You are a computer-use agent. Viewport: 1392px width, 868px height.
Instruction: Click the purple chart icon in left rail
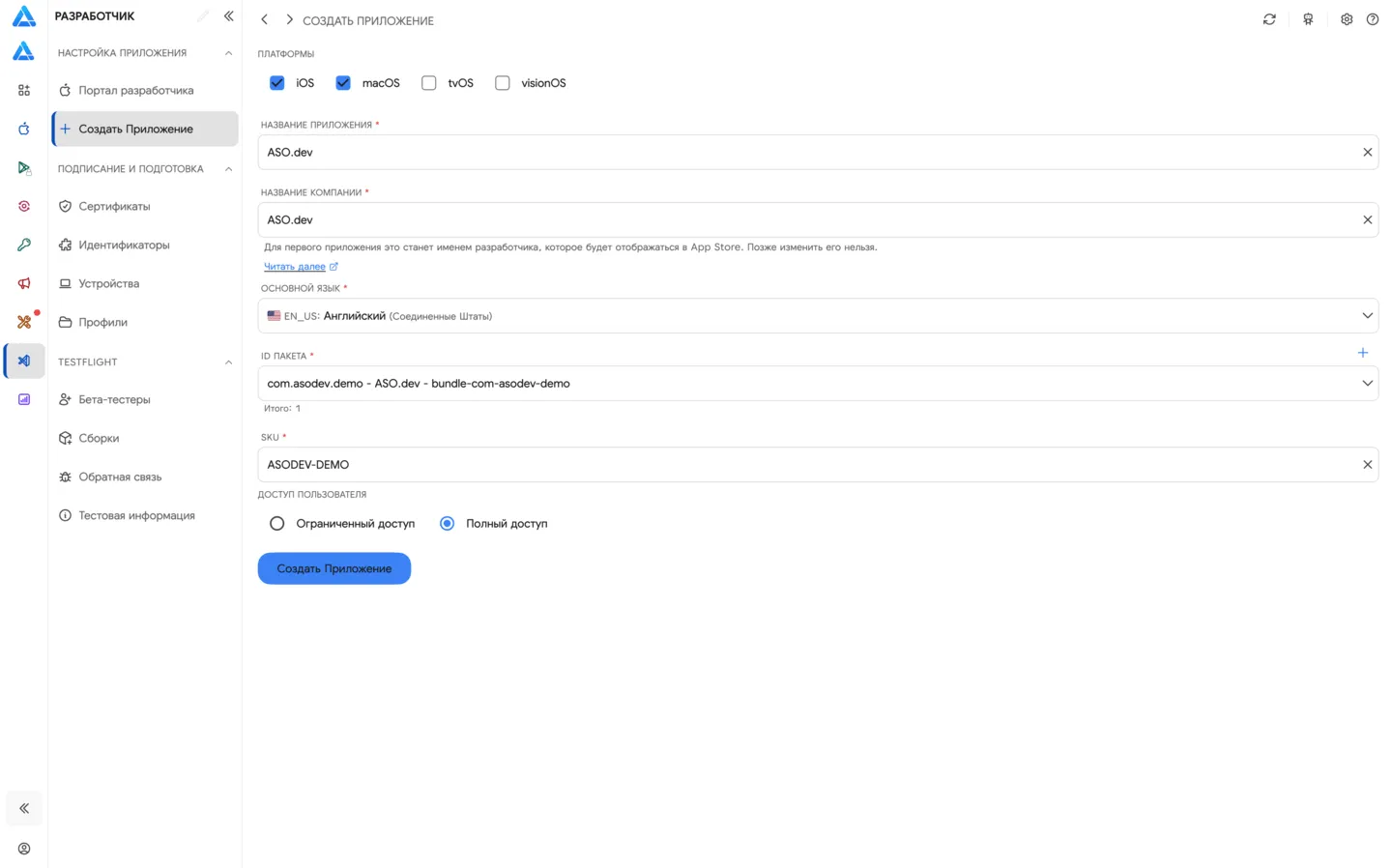[x=24, y=399]
